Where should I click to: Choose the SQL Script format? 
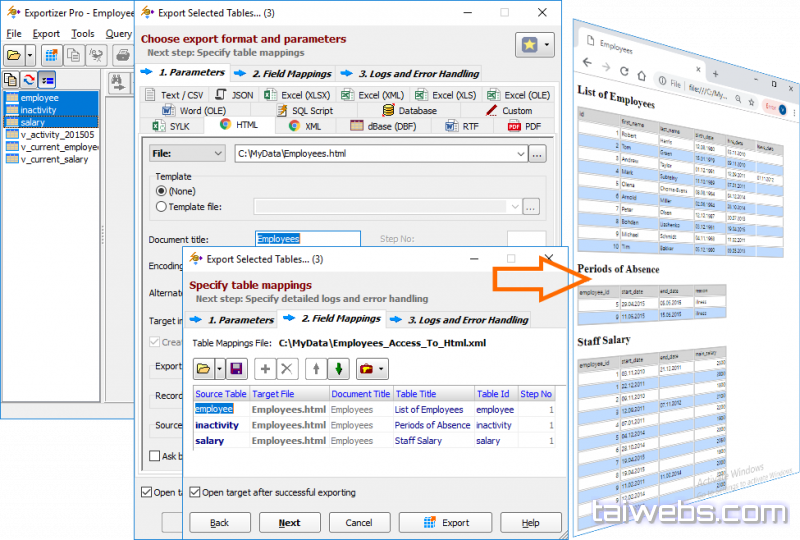(x=305, y=111)
